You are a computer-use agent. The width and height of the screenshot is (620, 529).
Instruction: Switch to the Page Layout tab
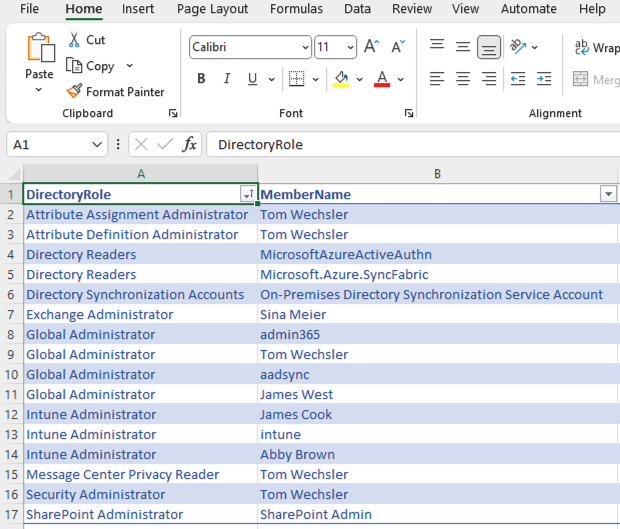coord(212,9)
